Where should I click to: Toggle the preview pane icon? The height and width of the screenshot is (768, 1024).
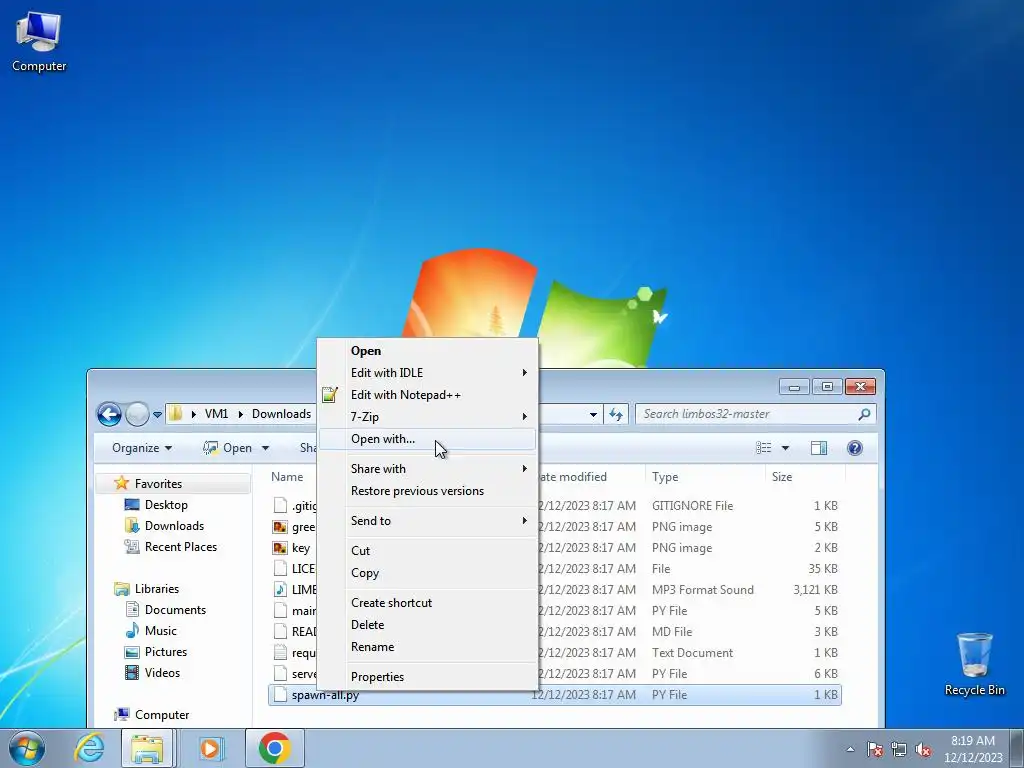click(819, 448)
